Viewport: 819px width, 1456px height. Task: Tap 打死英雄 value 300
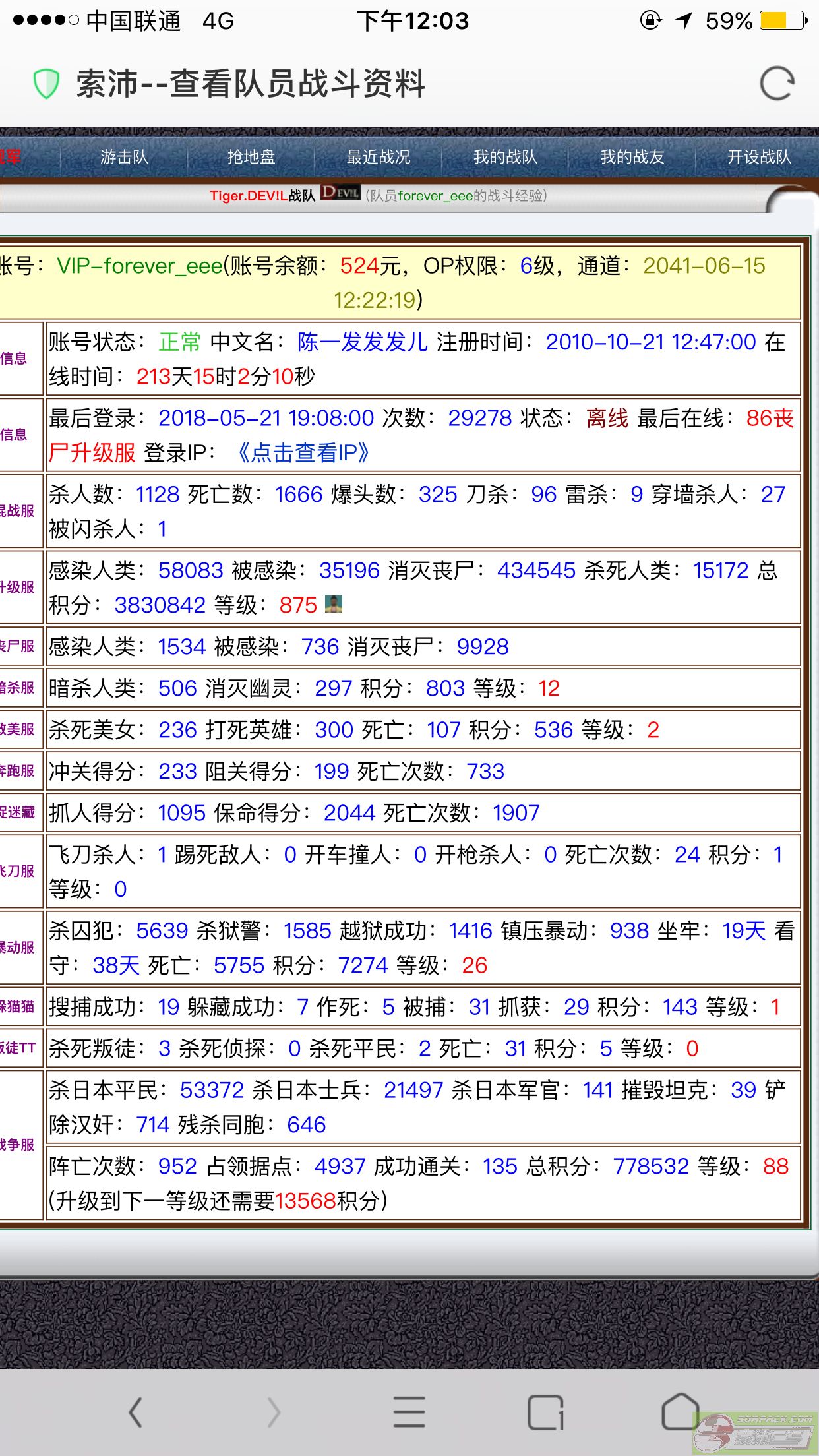point(334,729)
